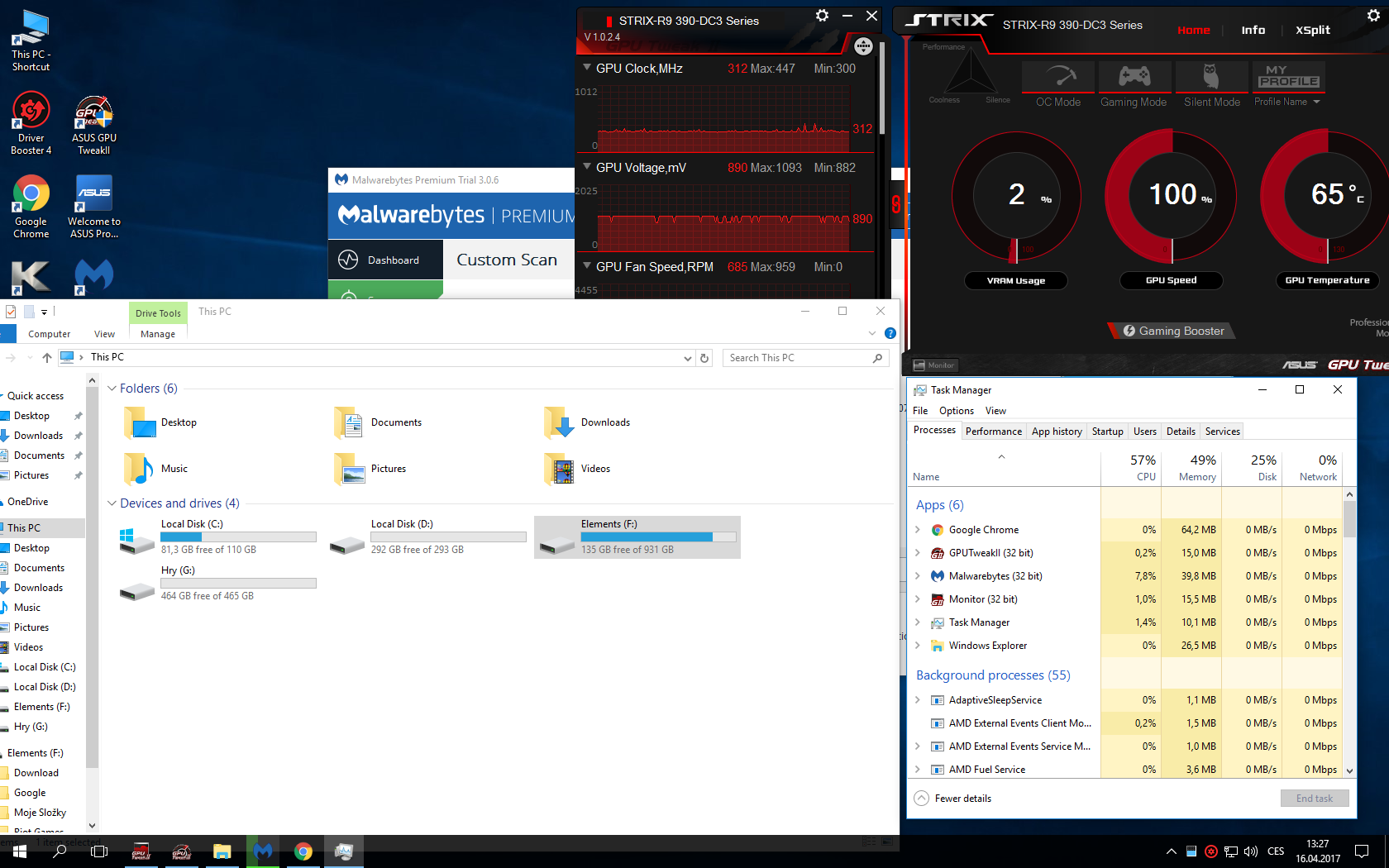The height and width of the screenshot is (868, 1389).
Task: Select Hry (G:) drive
Action: point(218,583)
